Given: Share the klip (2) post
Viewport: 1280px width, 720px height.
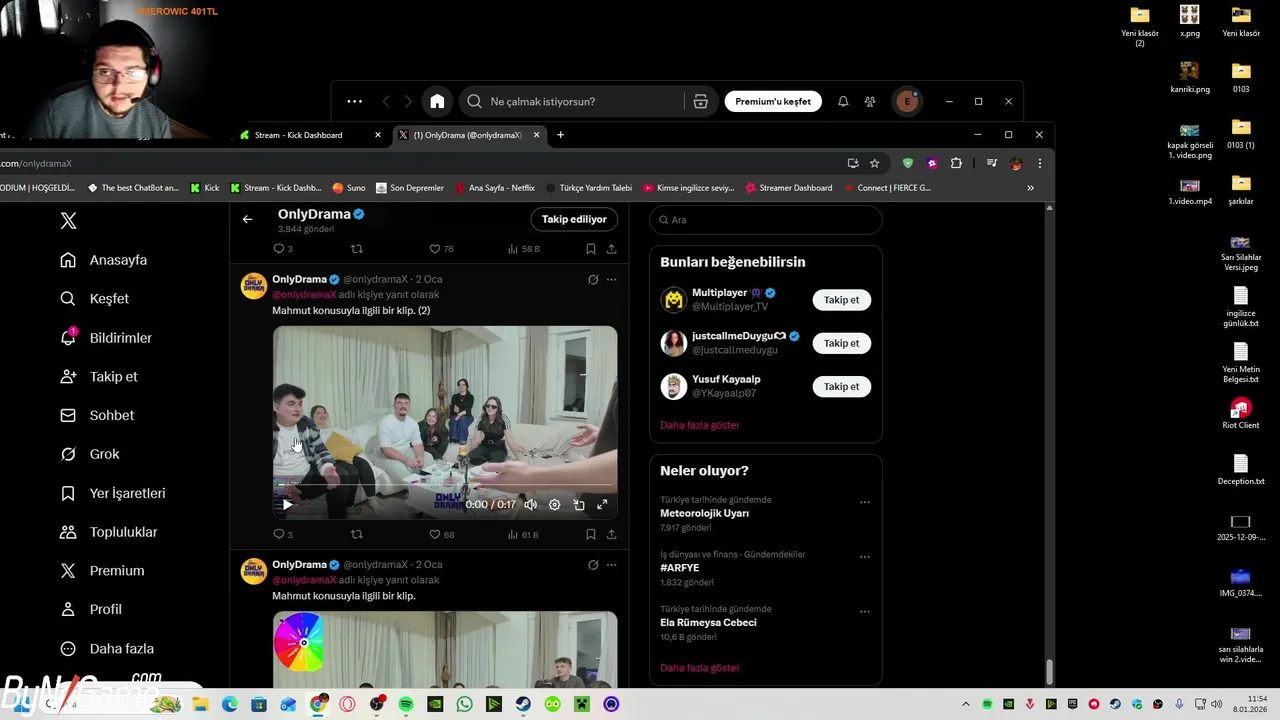Looking at the screenshot, I should point(611,534).
